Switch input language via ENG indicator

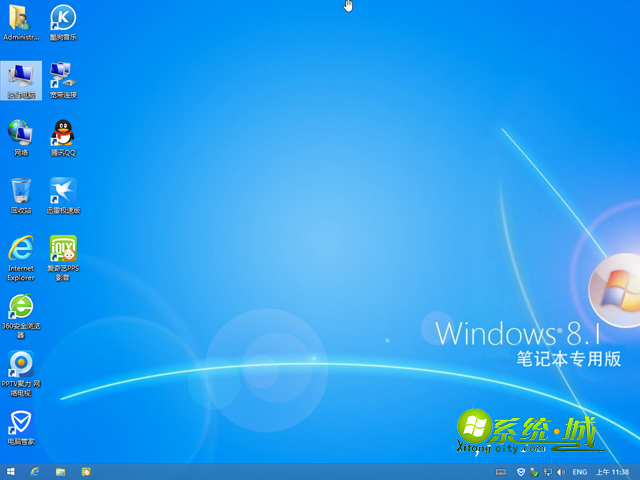[580, 472]
